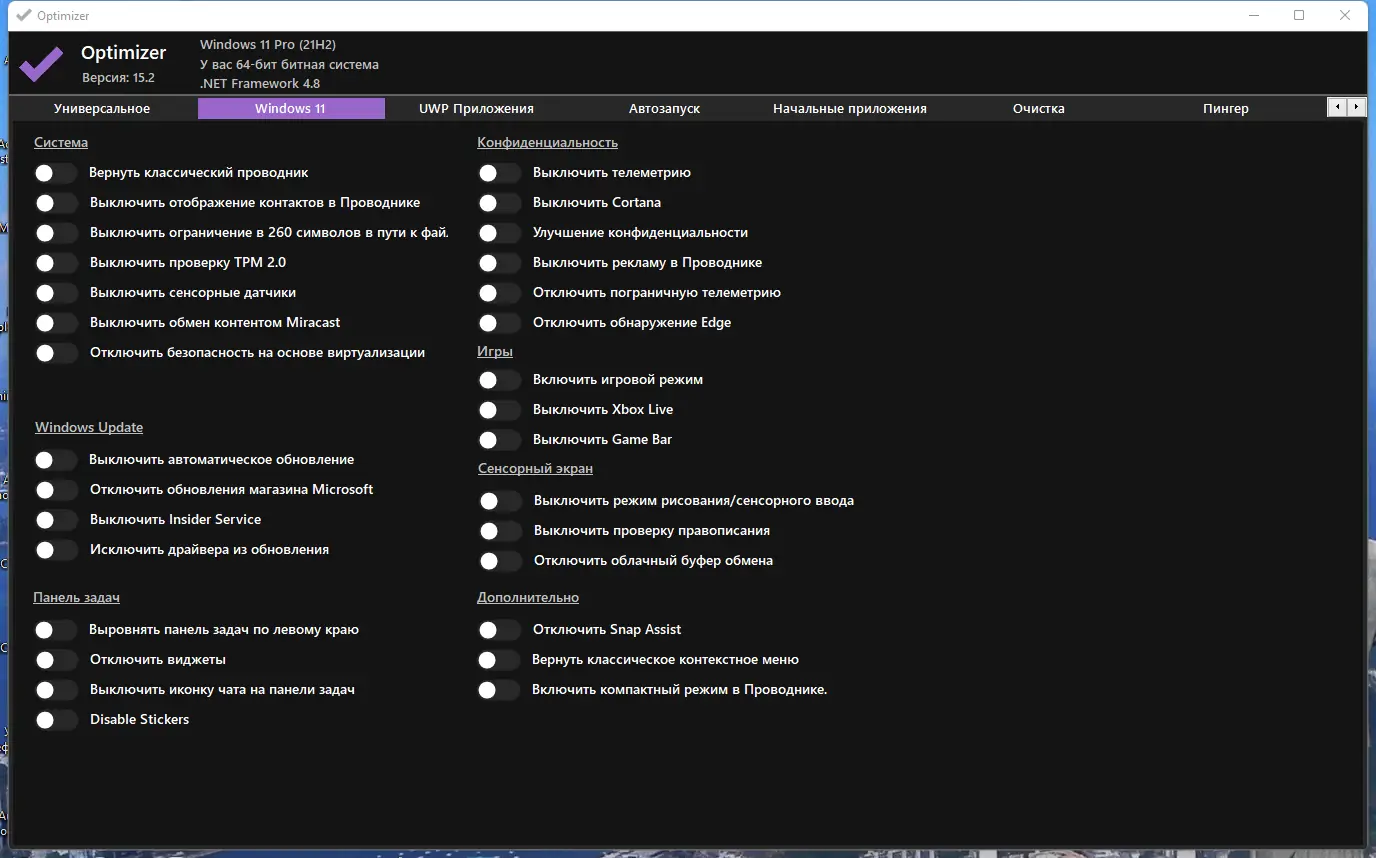
Task: Toggle Выключить обмен контентом Miracast
Action: pos(56,323)
